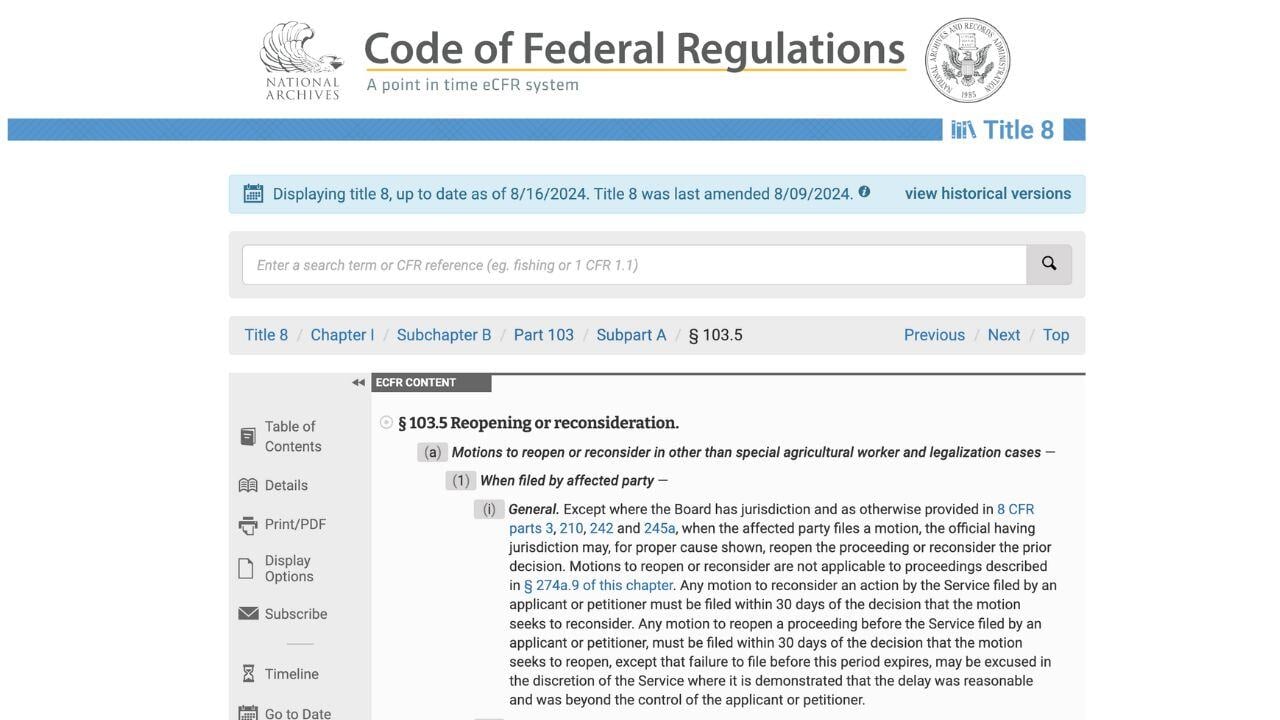Viewport: 1280px width, 720px height.
Task: Open Part 103 from the breadcrumb trail
Action: point(544,334)
